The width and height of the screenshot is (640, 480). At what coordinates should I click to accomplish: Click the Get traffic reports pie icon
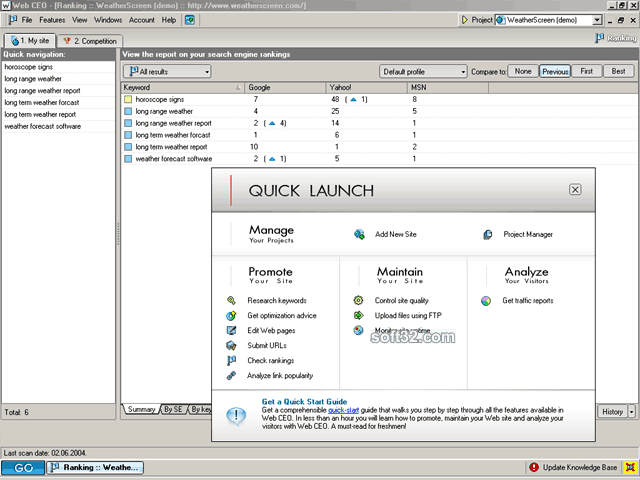[x=486, y=301]
